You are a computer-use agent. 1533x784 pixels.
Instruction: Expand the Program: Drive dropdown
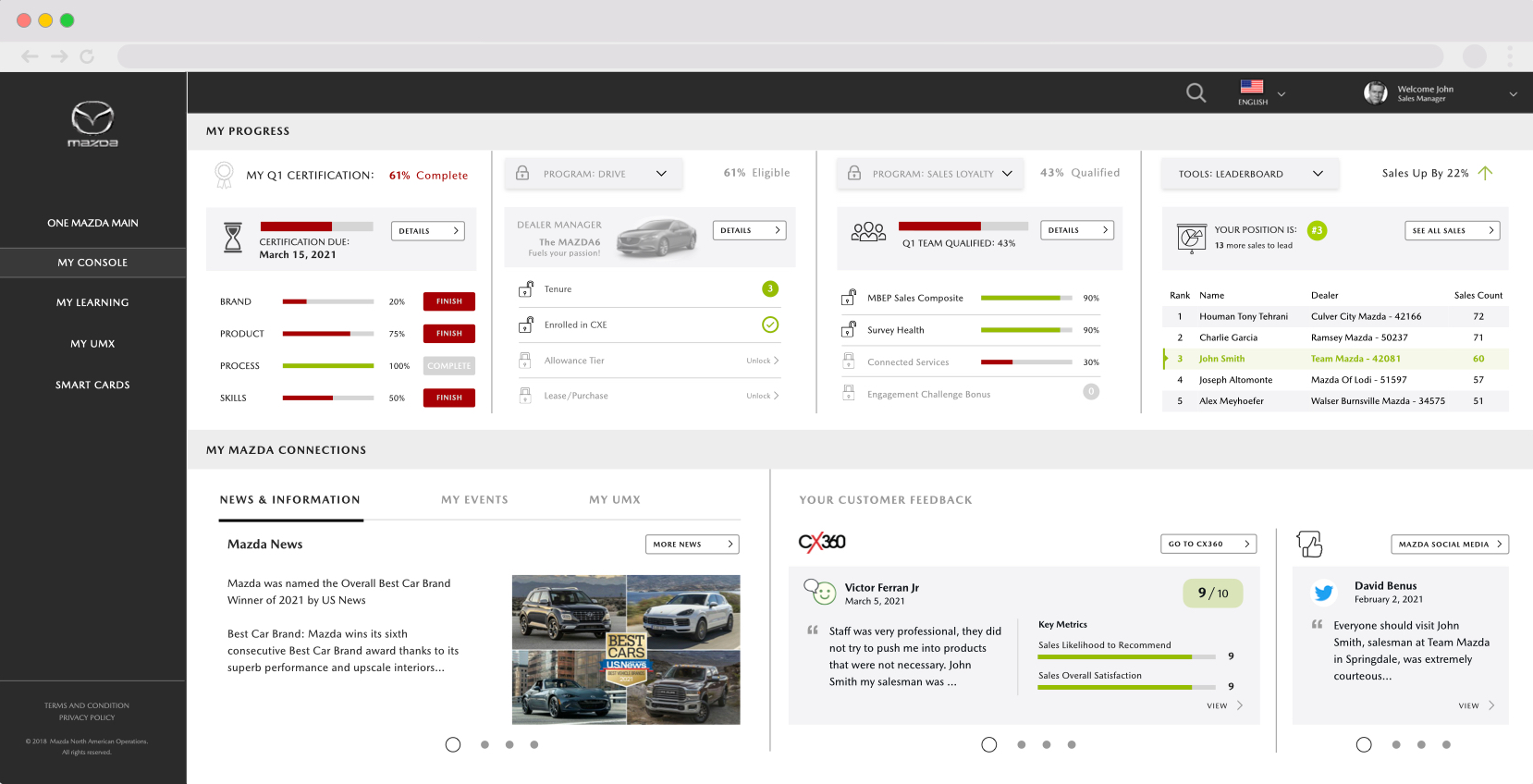click(x=594, y=174)
